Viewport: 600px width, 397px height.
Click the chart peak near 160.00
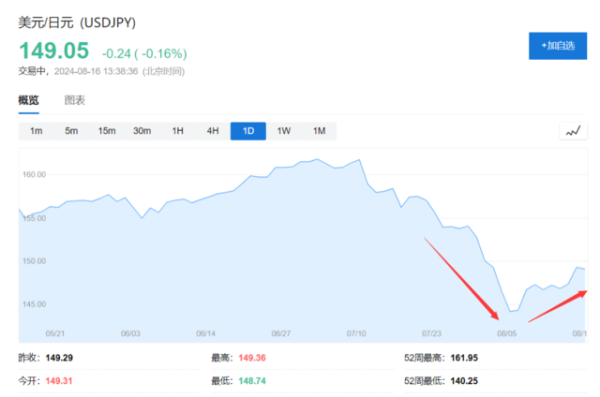click(317, 159)
